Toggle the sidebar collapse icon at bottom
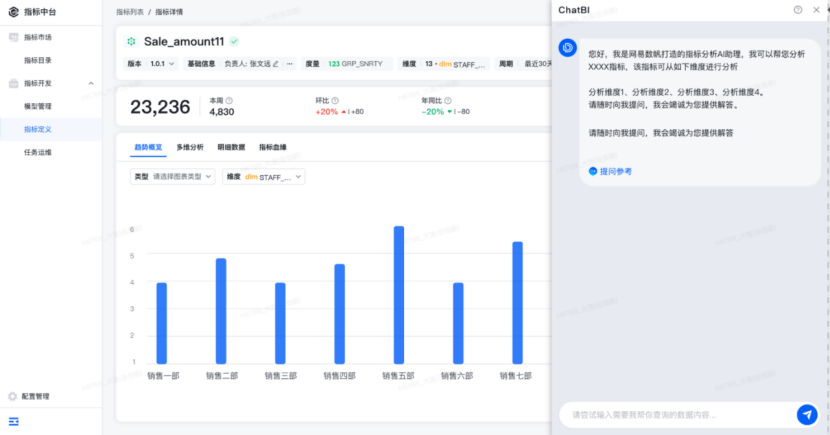This screenshot has height=435, width=830. click(x=14, y=421)
